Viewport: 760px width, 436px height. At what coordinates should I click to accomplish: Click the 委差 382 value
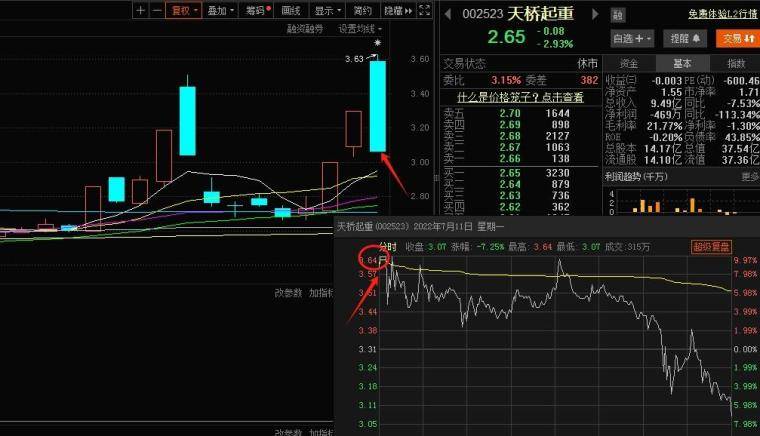[x=589, y=80]
